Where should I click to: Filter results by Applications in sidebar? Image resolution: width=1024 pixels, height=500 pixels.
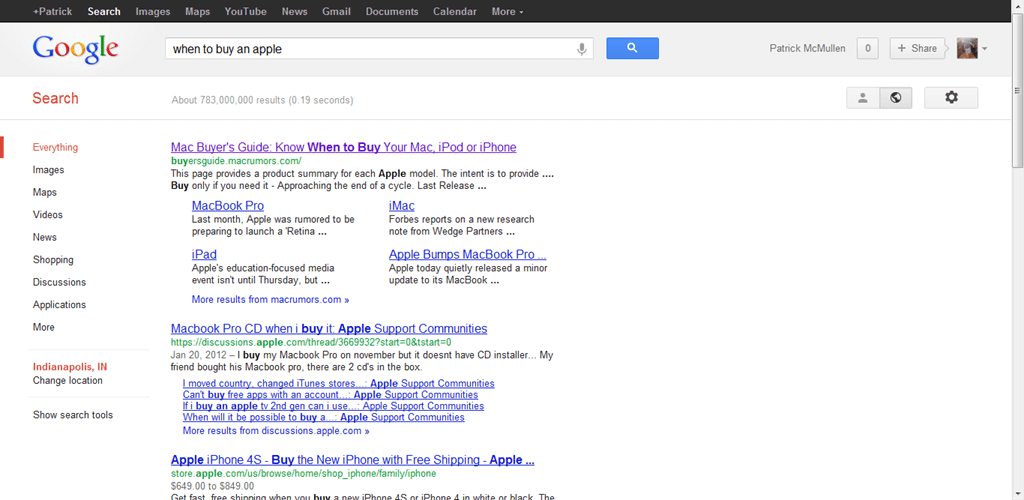tap(59, 305)
